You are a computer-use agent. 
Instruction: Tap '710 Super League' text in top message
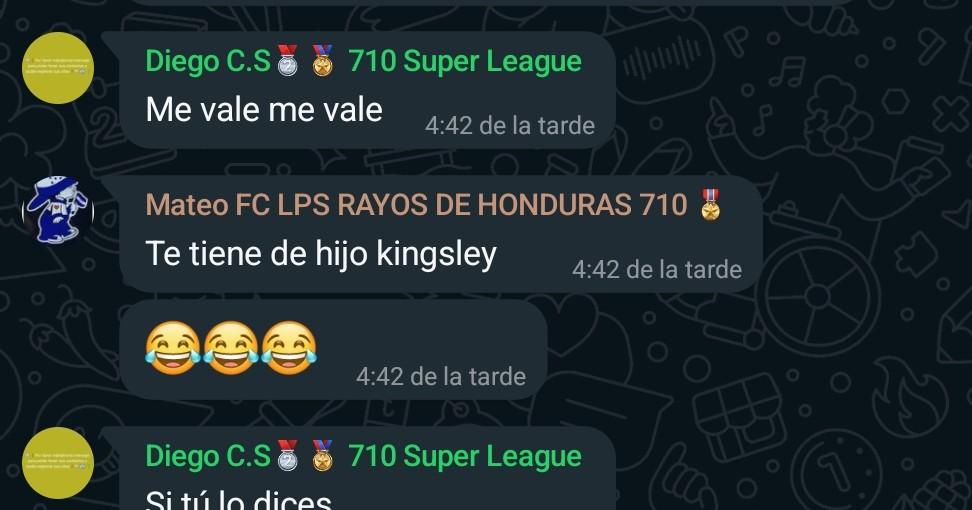pos(465,61)
